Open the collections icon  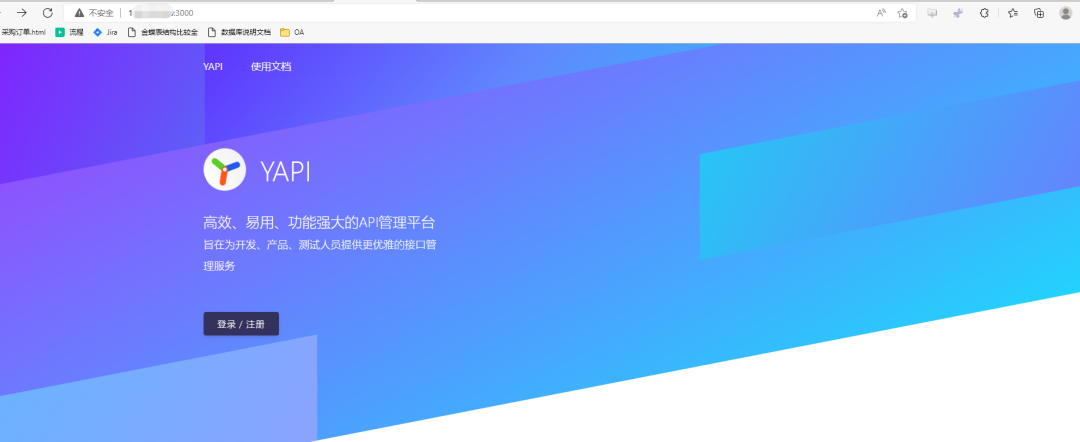[1039, 13]
